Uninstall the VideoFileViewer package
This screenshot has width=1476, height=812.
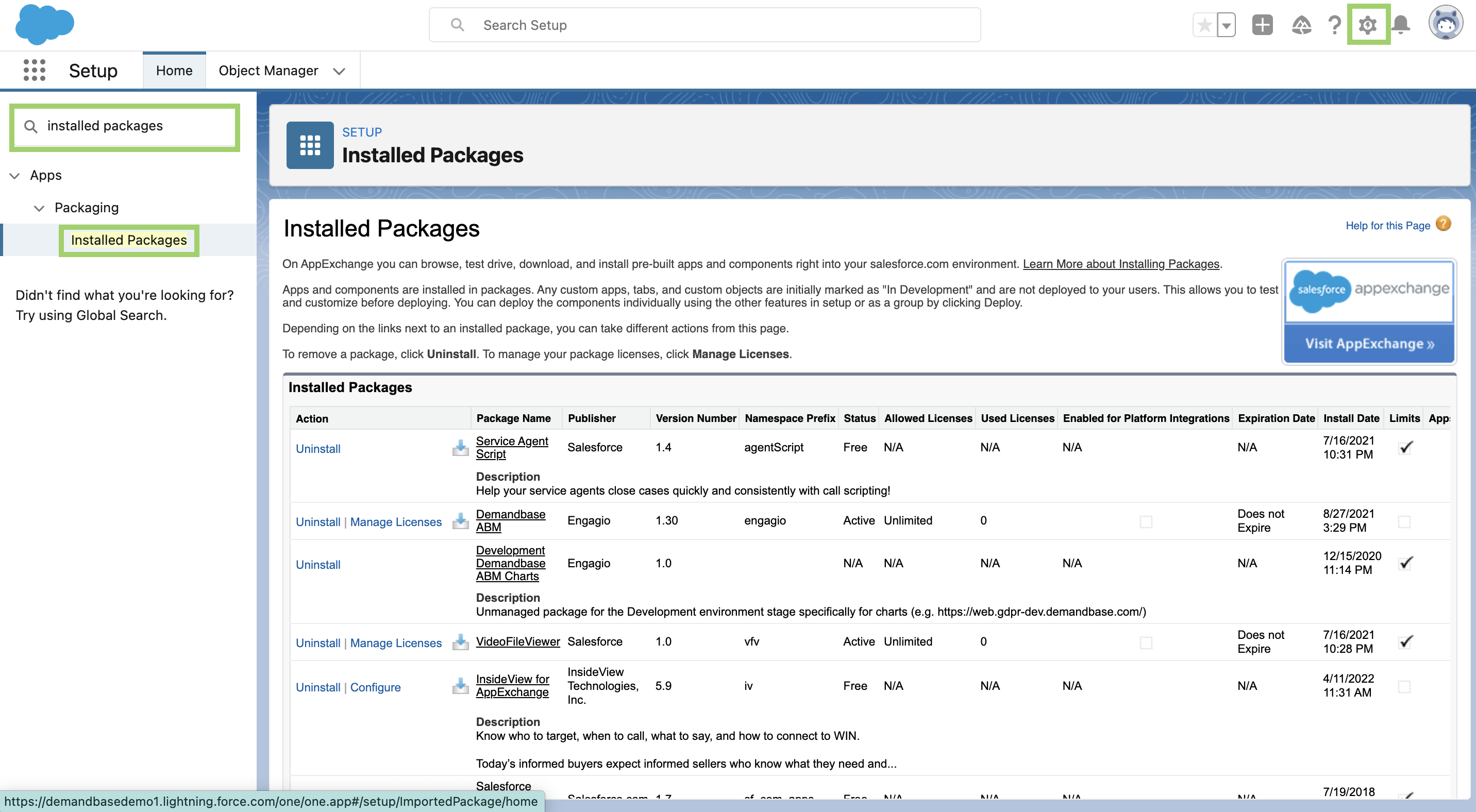click(318, 643)
